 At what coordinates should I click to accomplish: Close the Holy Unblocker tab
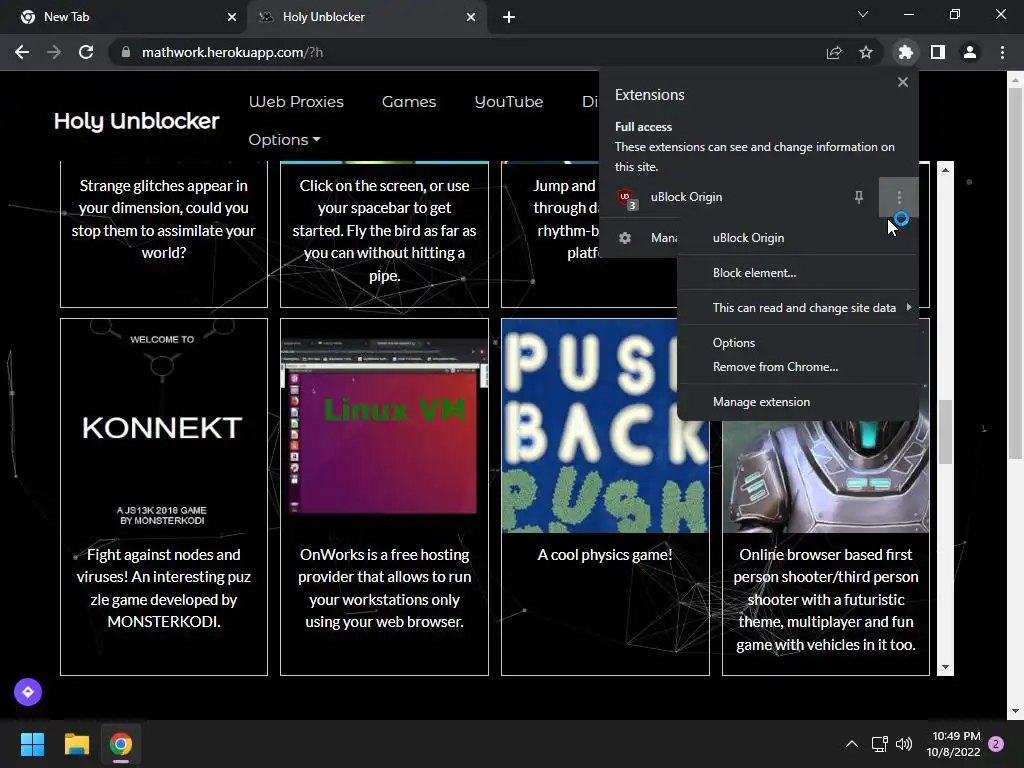[471, 17]
